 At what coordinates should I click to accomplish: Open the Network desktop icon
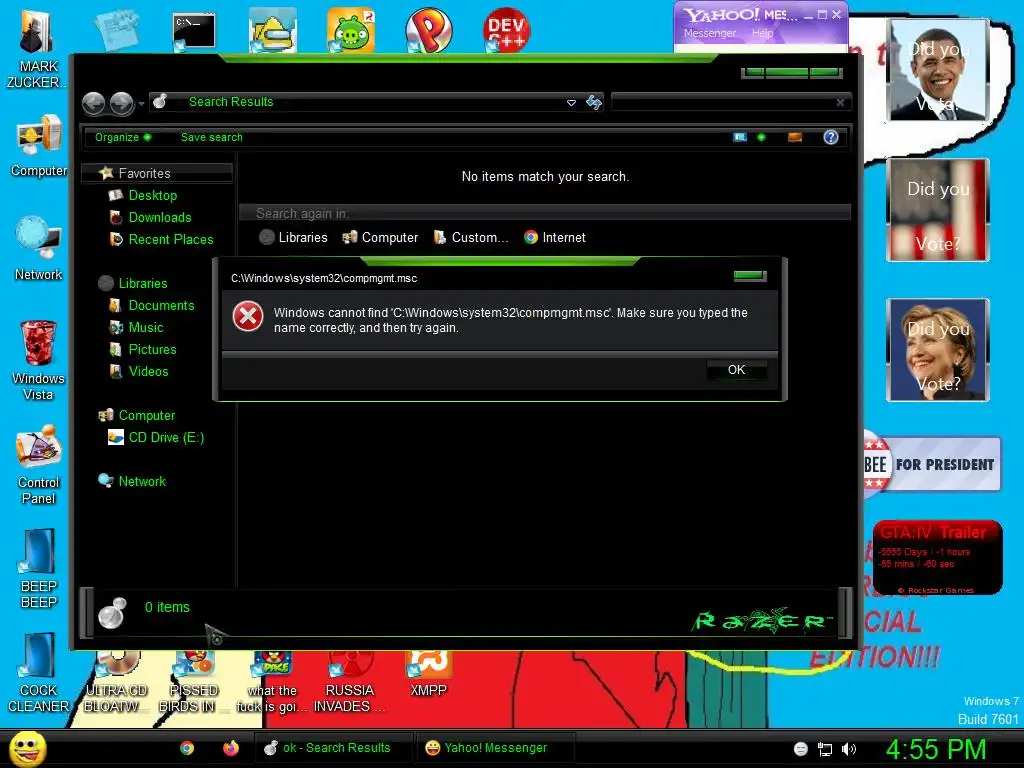click(38, 248)
